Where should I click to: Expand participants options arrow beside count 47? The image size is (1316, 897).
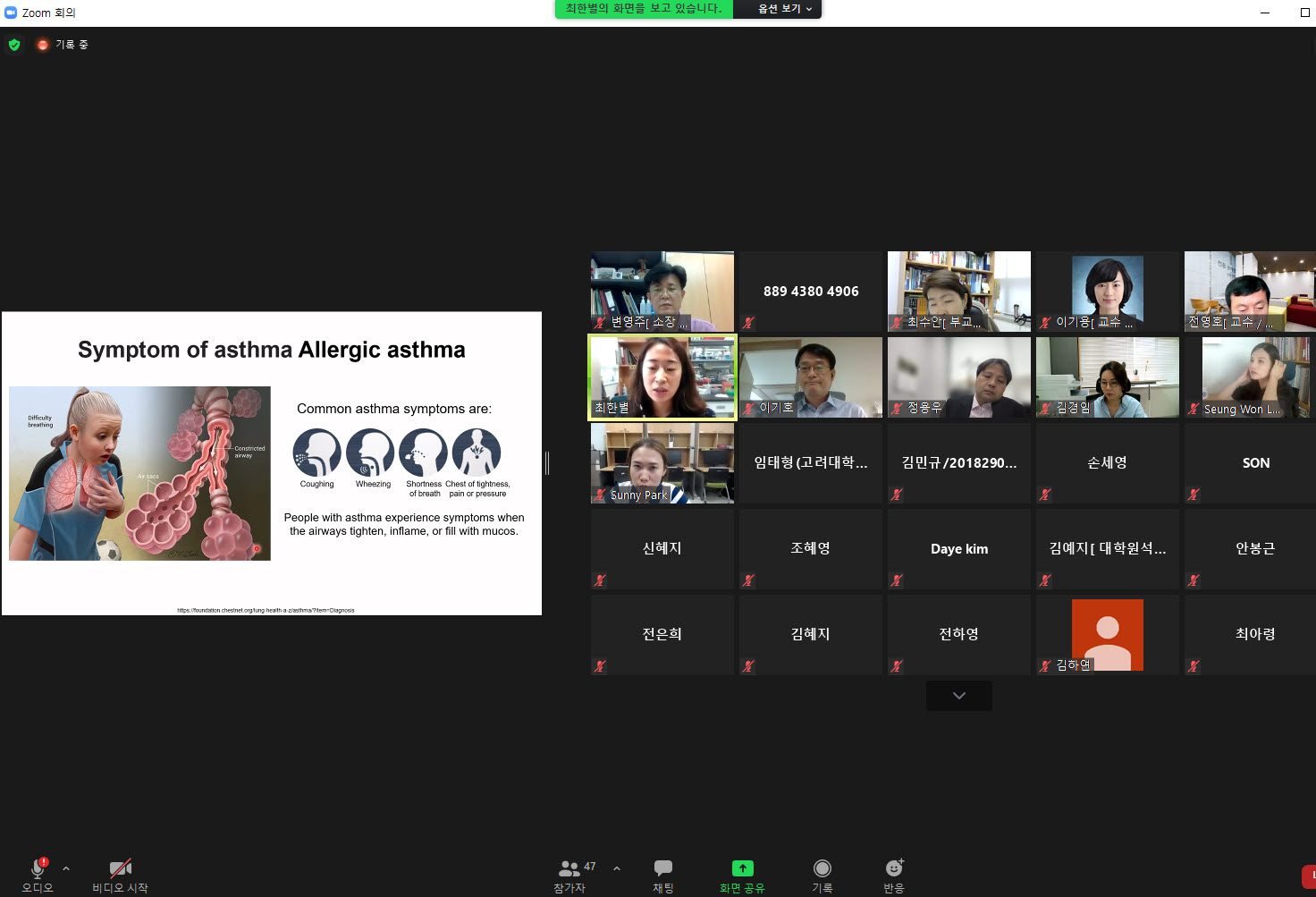(x=616, y=868)
